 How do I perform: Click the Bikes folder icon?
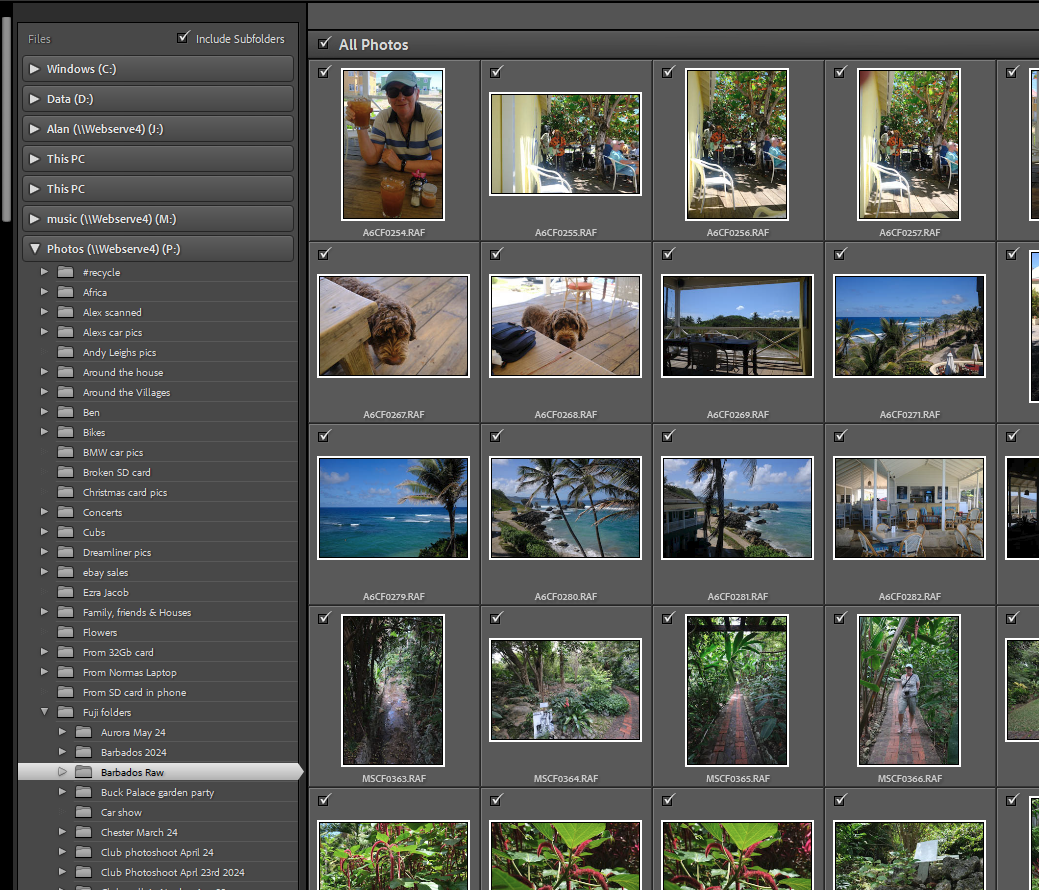[x=66, y=432]
